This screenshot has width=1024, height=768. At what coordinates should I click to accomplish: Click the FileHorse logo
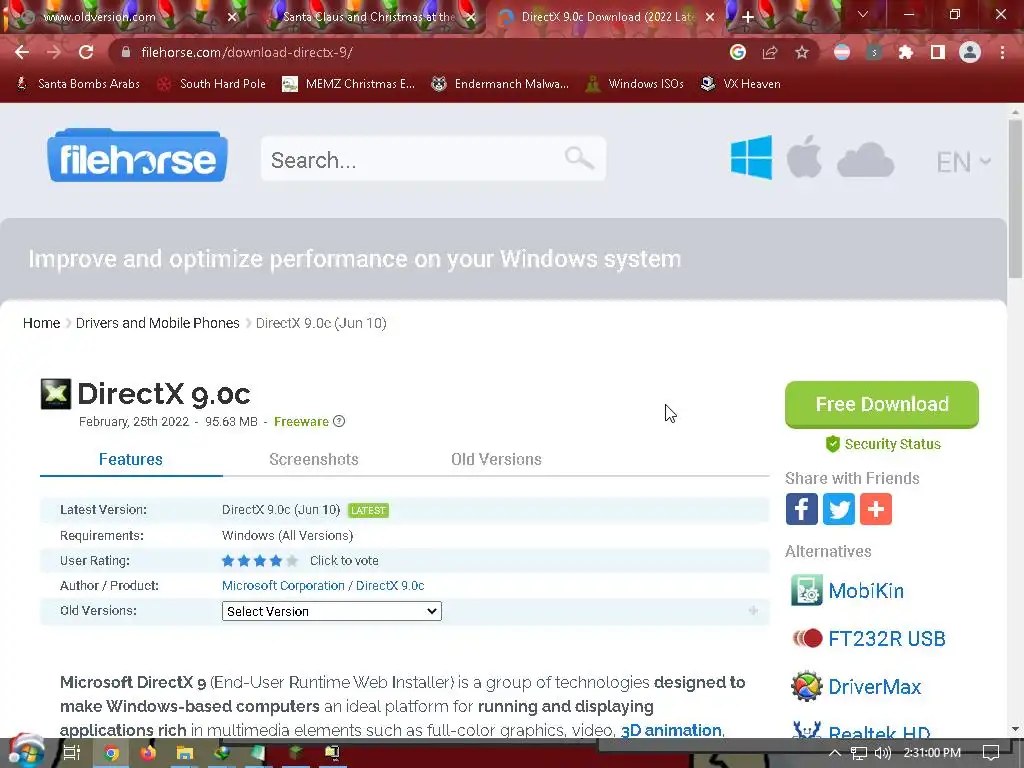137,156
